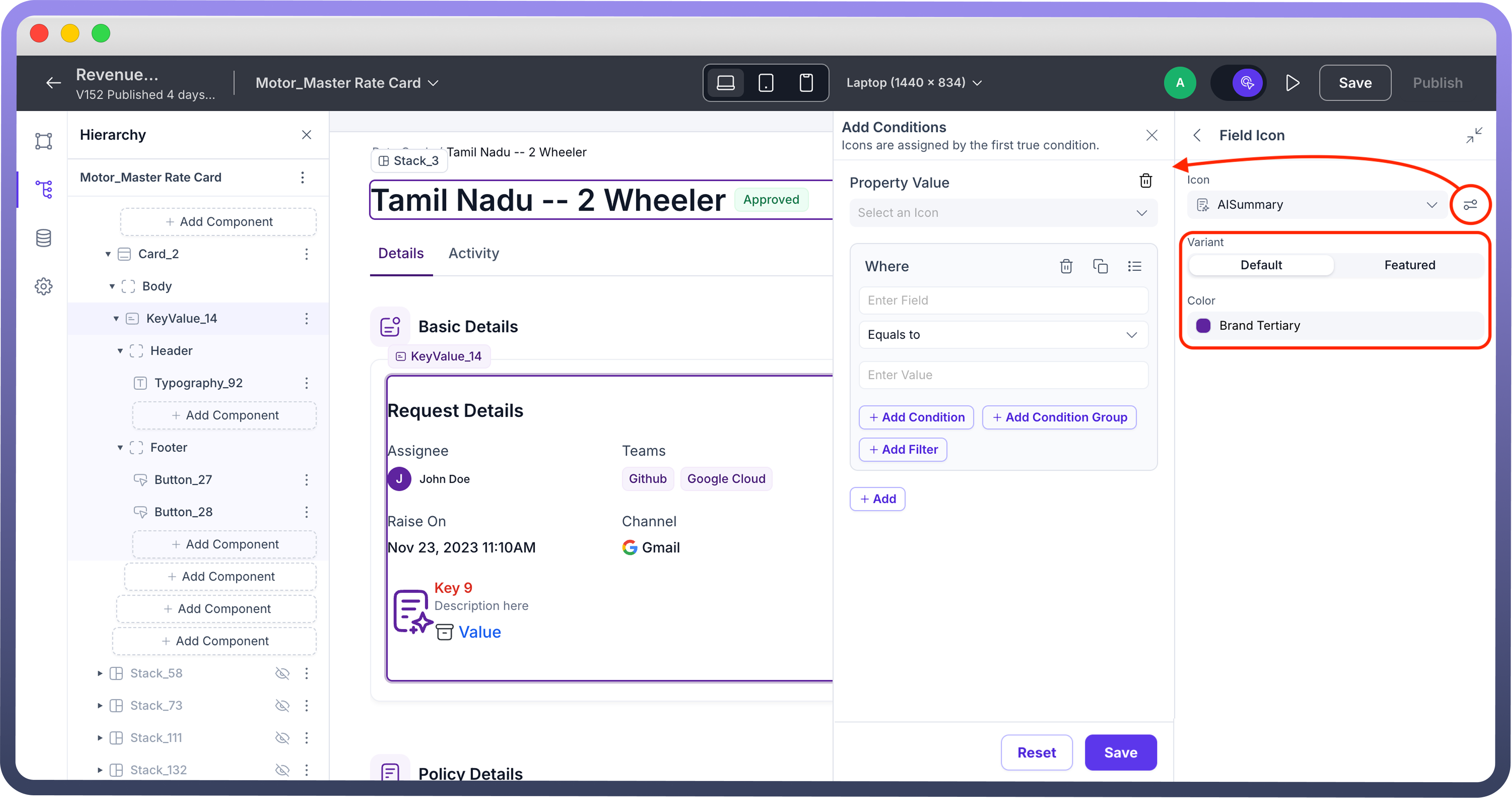Viewport: 1512px width, 798px height.
Task: Open the Select an Icon dropdown
Action: pos(1003,213)
